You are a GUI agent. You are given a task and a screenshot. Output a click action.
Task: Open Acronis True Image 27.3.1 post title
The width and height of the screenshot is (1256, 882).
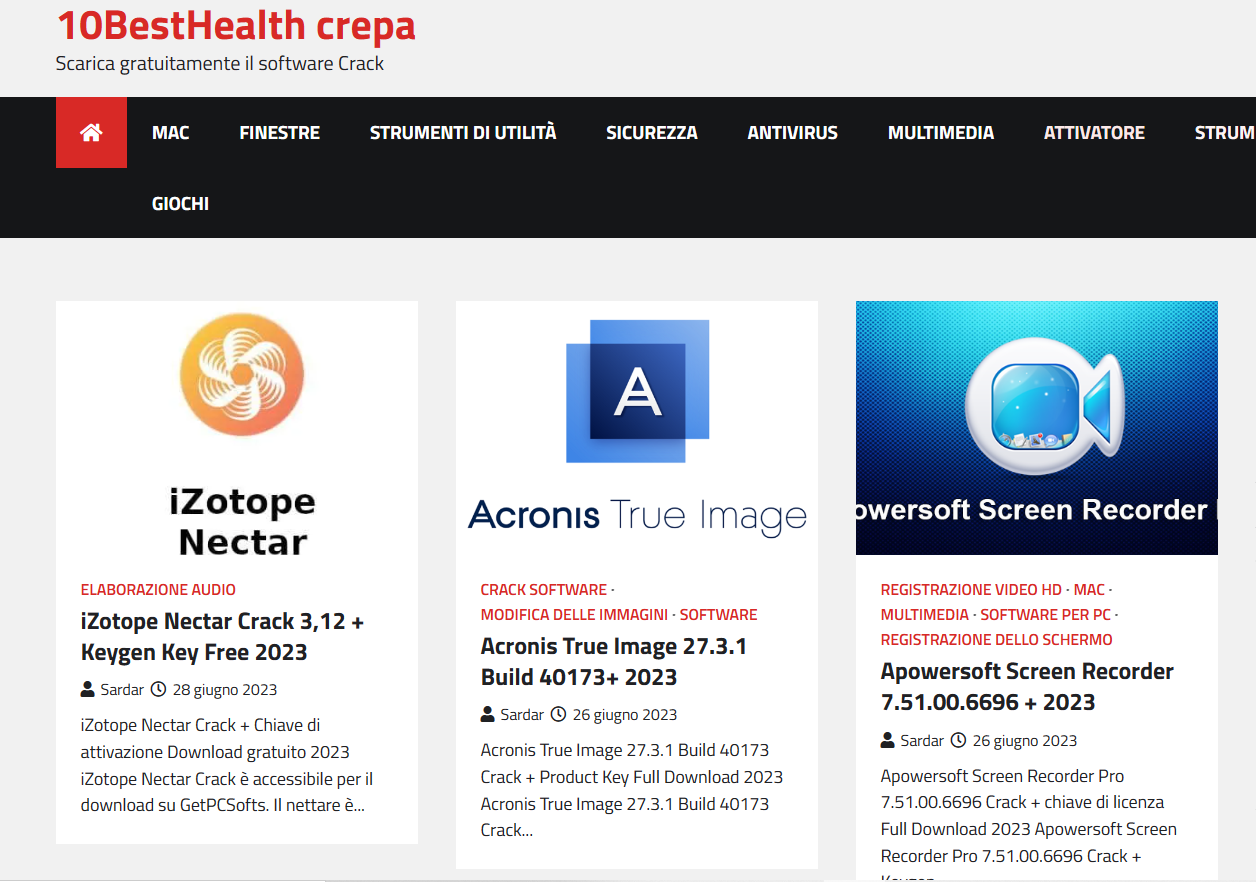pyautogui.click(x=614, y=662)
